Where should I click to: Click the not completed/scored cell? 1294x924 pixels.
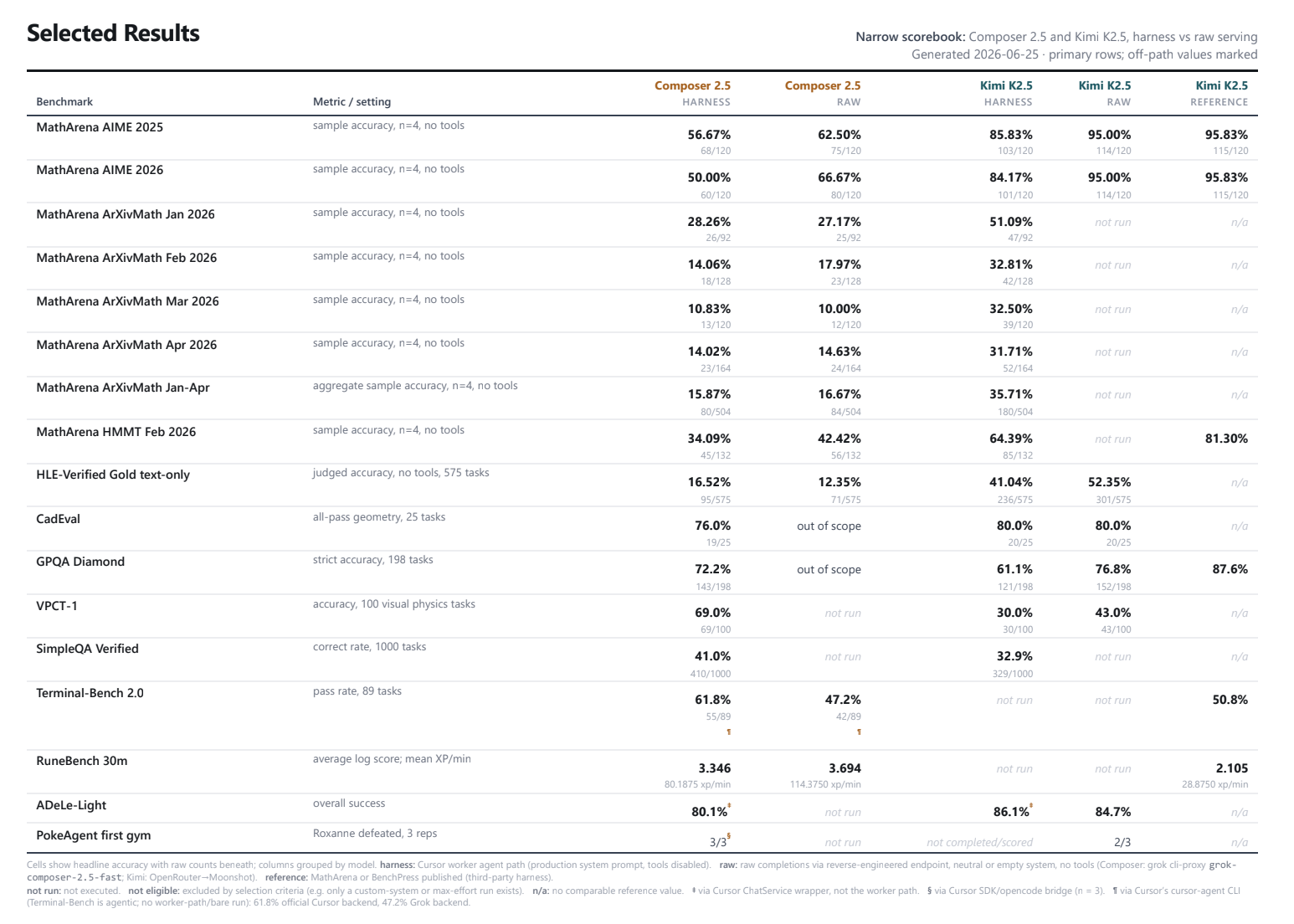coord(979,843)
